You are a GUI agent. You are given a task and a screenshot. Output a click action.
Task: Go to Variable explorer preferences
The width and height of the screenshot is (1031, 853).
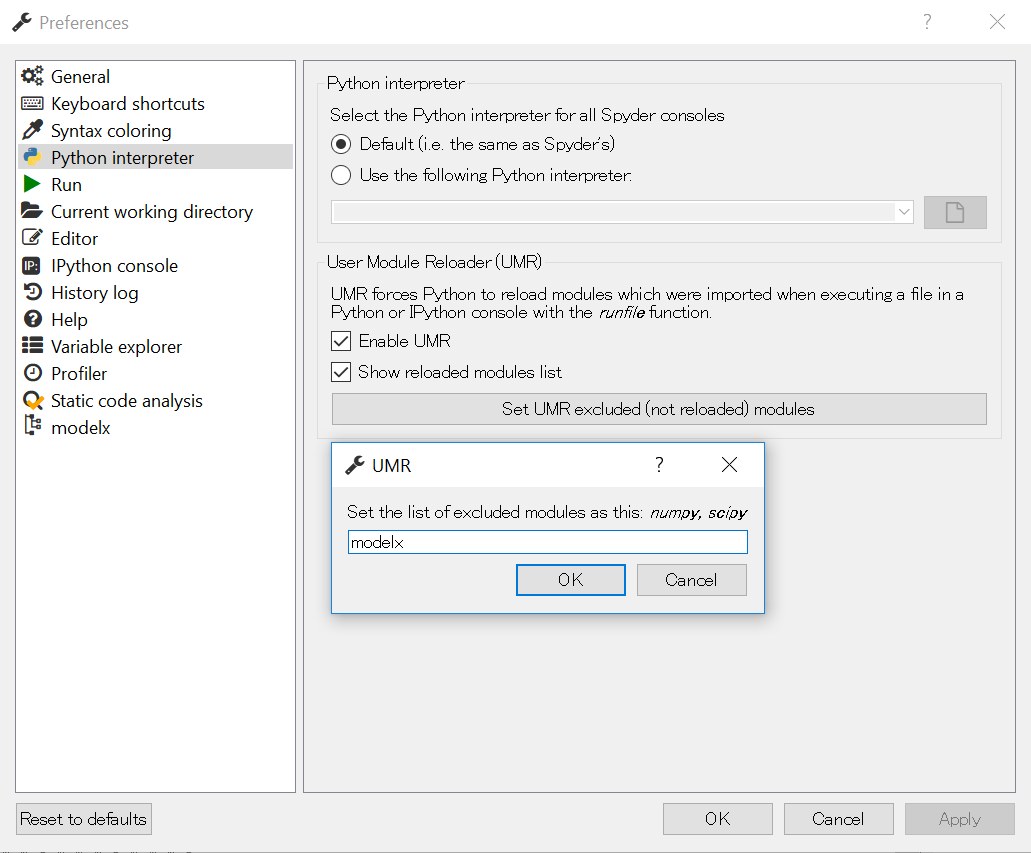point(116,347)
